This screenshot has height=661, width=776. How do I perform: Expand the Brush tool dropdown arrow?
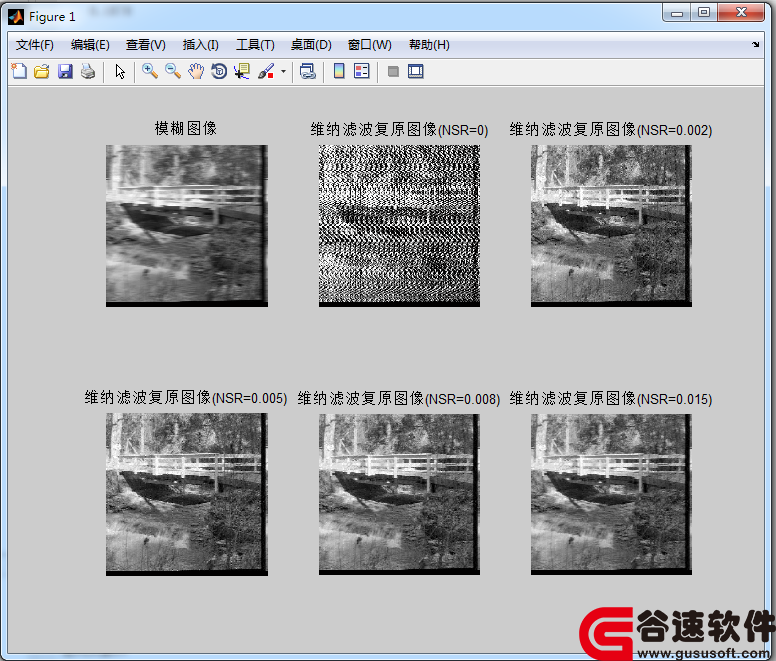284,71
